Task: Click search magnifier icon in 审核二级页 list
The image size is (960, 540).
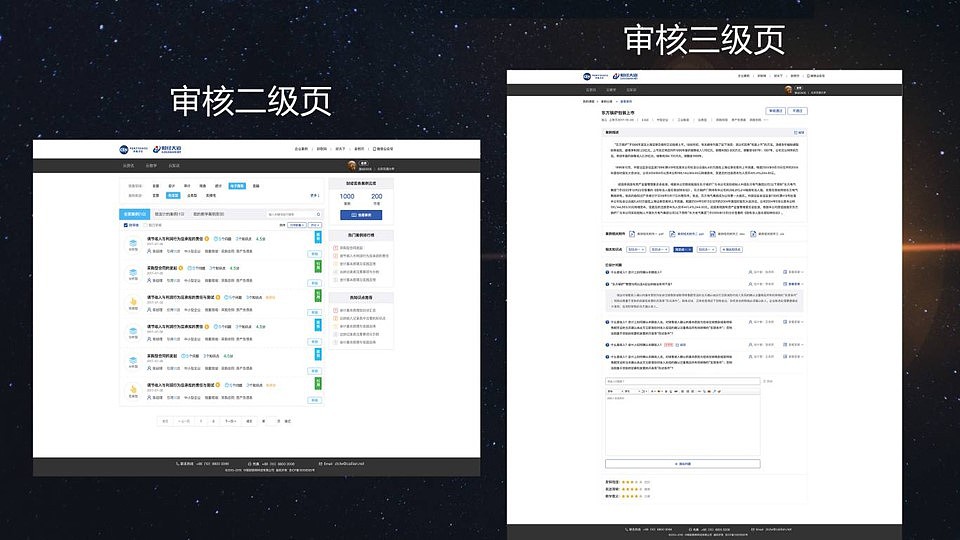Action: click(x=318, y=214)
